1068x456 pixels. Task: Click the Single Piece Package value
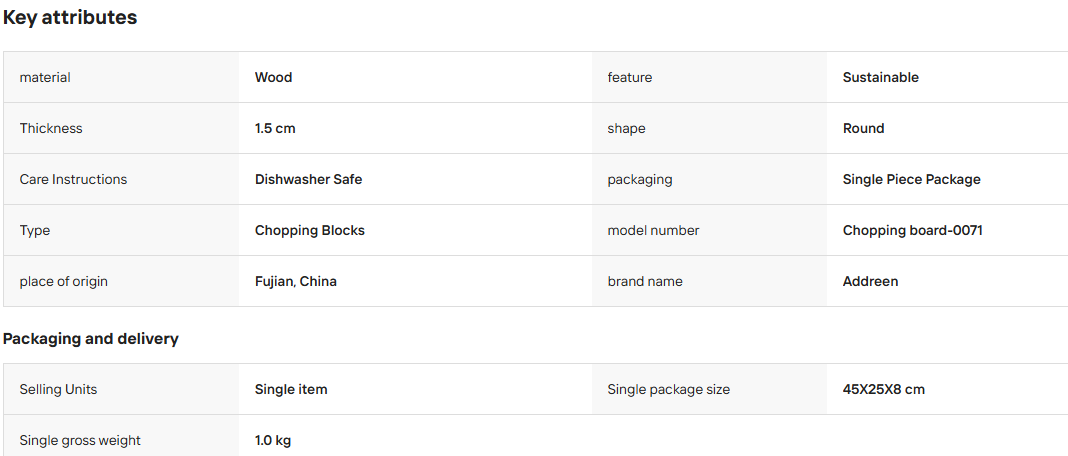click(x=911, y=180)
